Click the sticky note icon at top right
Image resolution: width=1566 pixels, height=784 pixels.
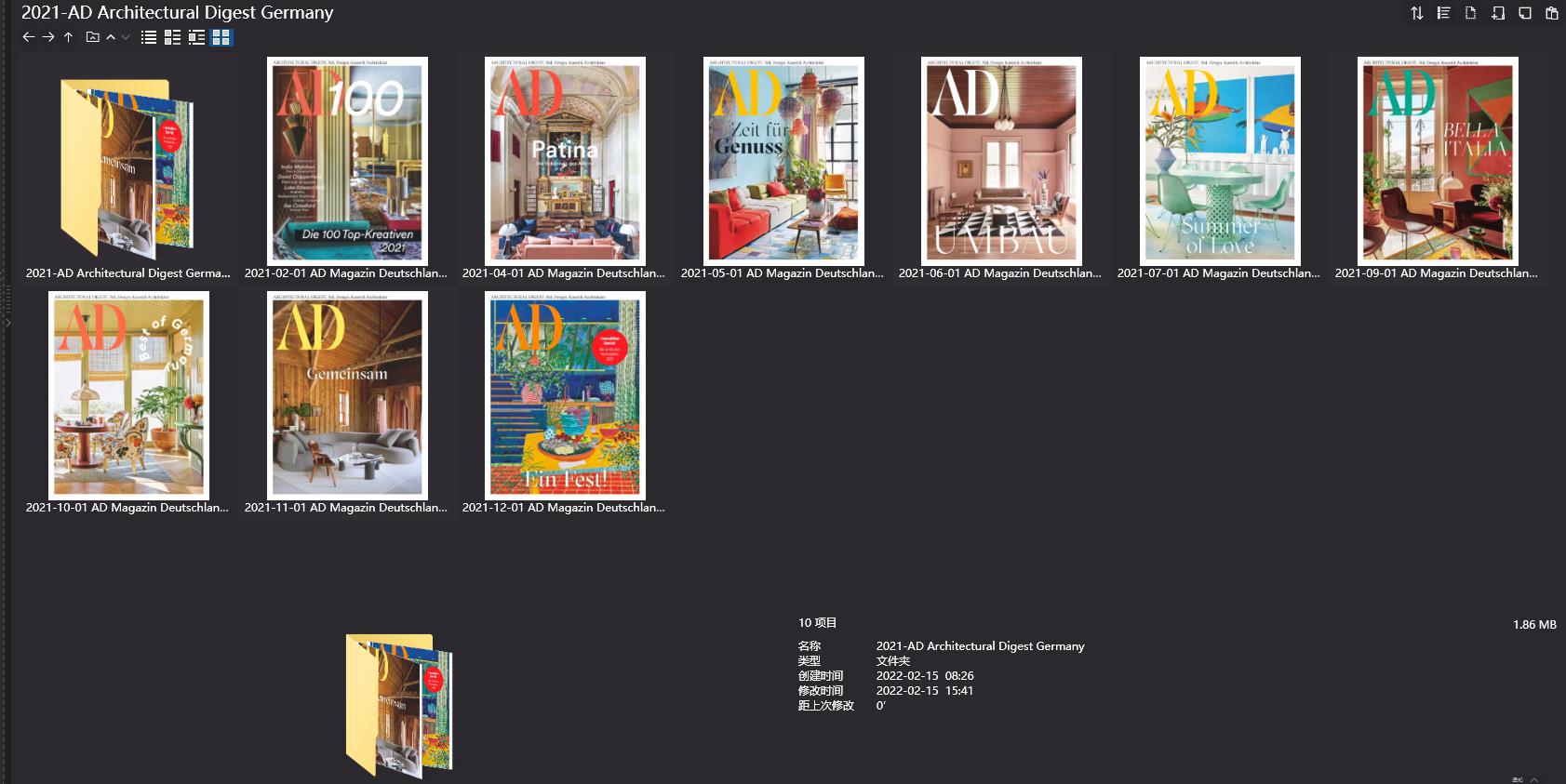point(1524,13)
